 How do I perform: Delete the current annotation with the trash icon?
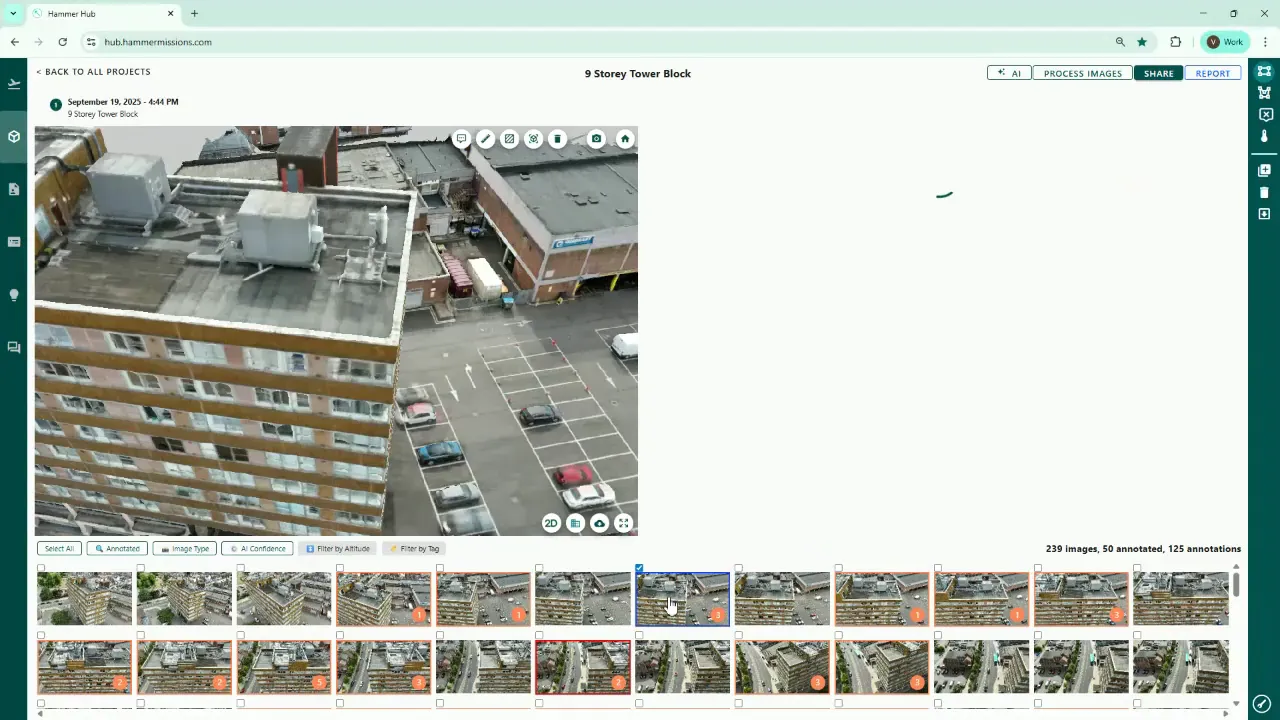pyautogui.click(x=557, y=139)
